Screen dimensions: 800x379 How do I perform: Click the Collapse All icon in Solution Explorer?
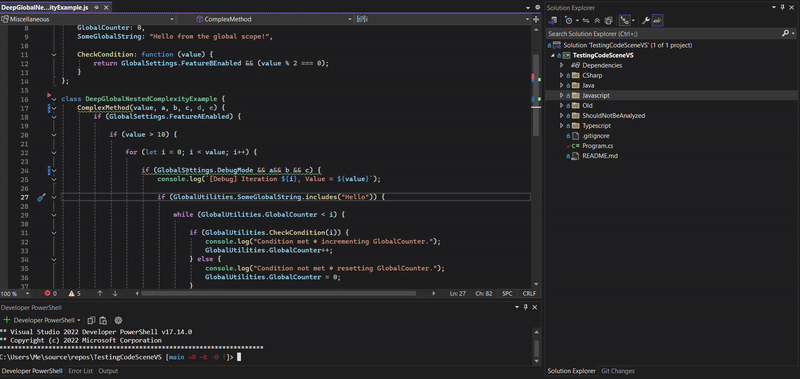pos(597,21)
